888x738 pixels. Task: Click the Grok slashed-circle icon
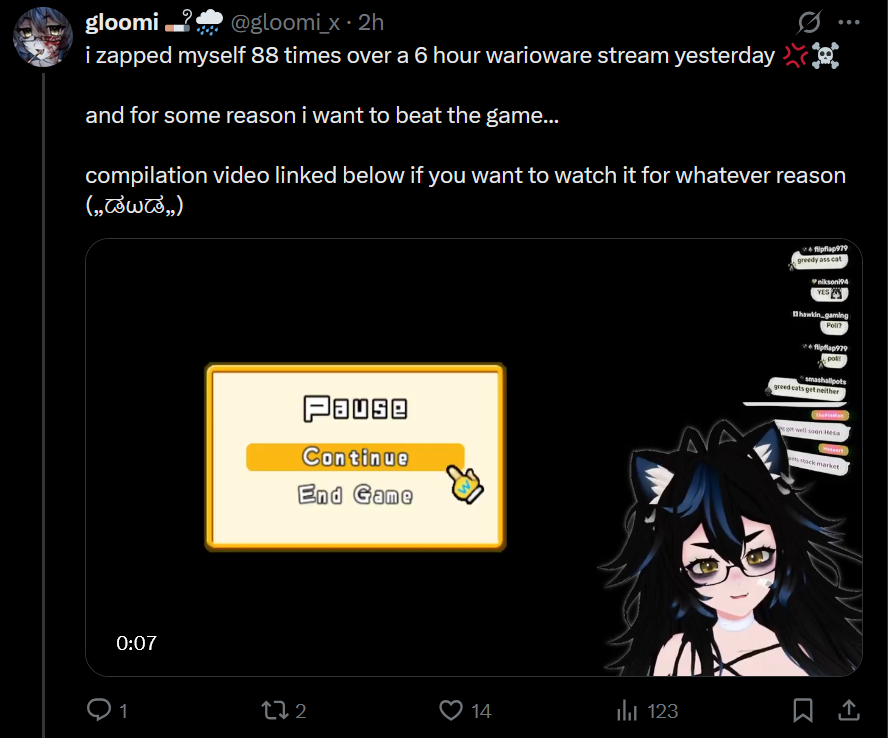[809, 22]
